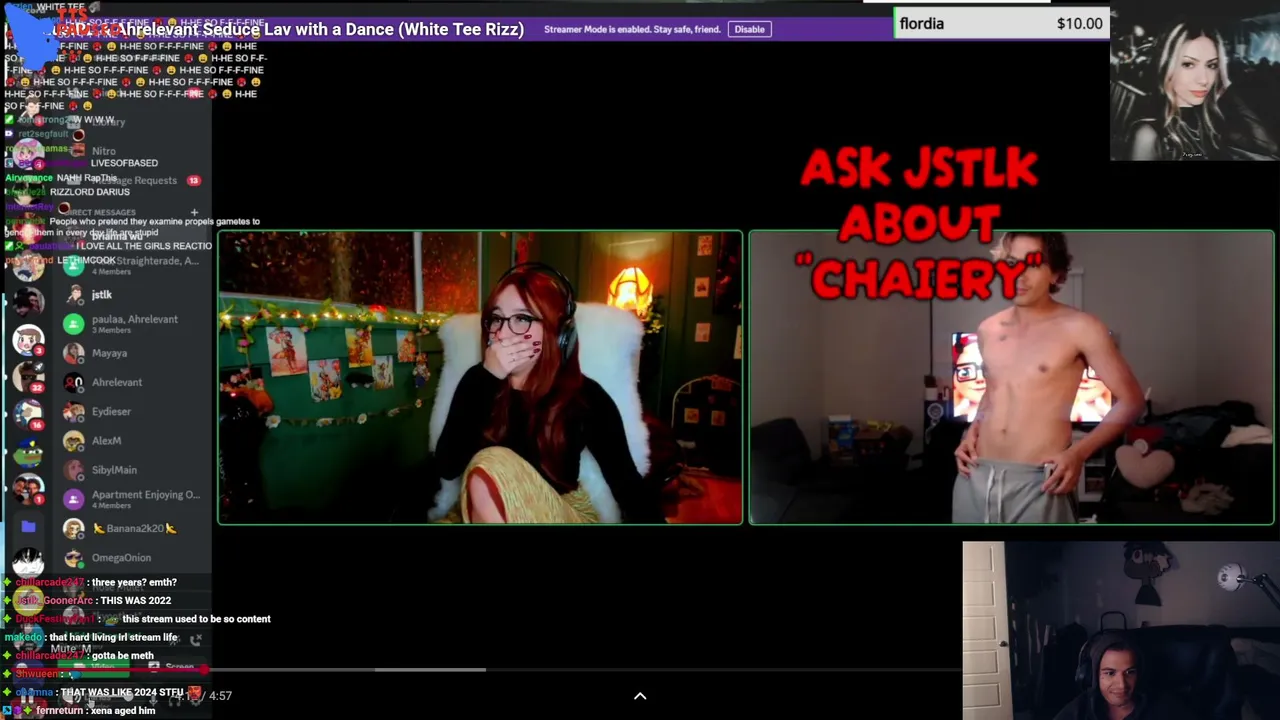Open the server with the 16 notification badge
The width and height of the screenshot is (1280, 720).
tap(28, 414)
